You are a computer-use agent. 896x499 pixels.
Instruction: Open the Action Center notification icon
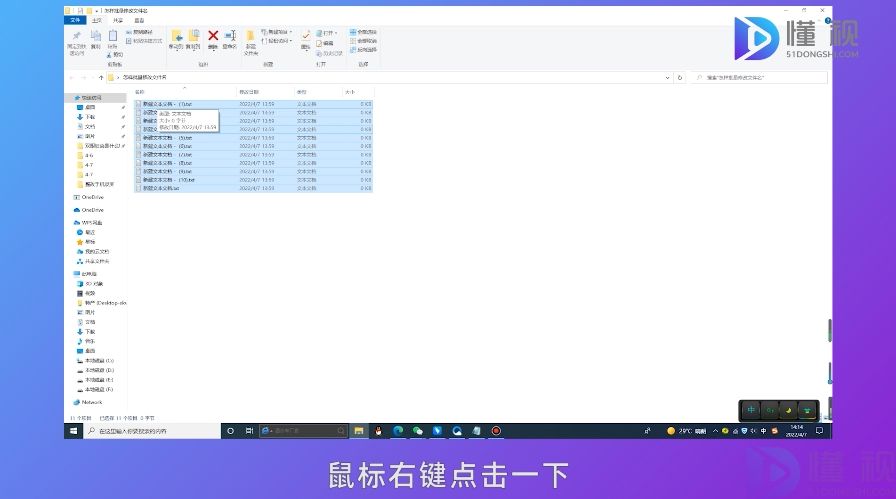[819, 431]
